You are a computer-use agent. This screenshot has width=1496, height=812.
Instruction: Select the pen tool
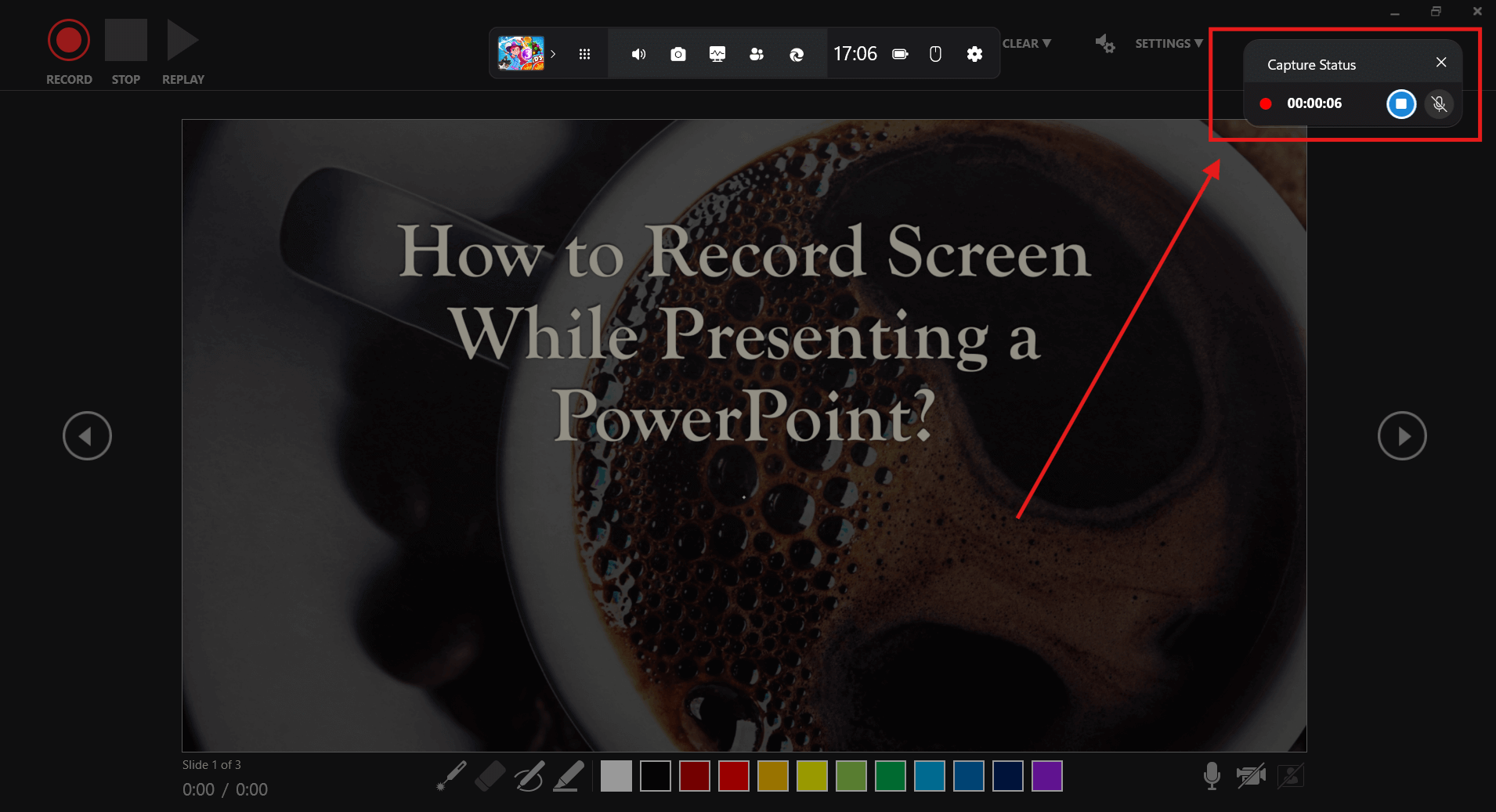click(x=529, y=776)
